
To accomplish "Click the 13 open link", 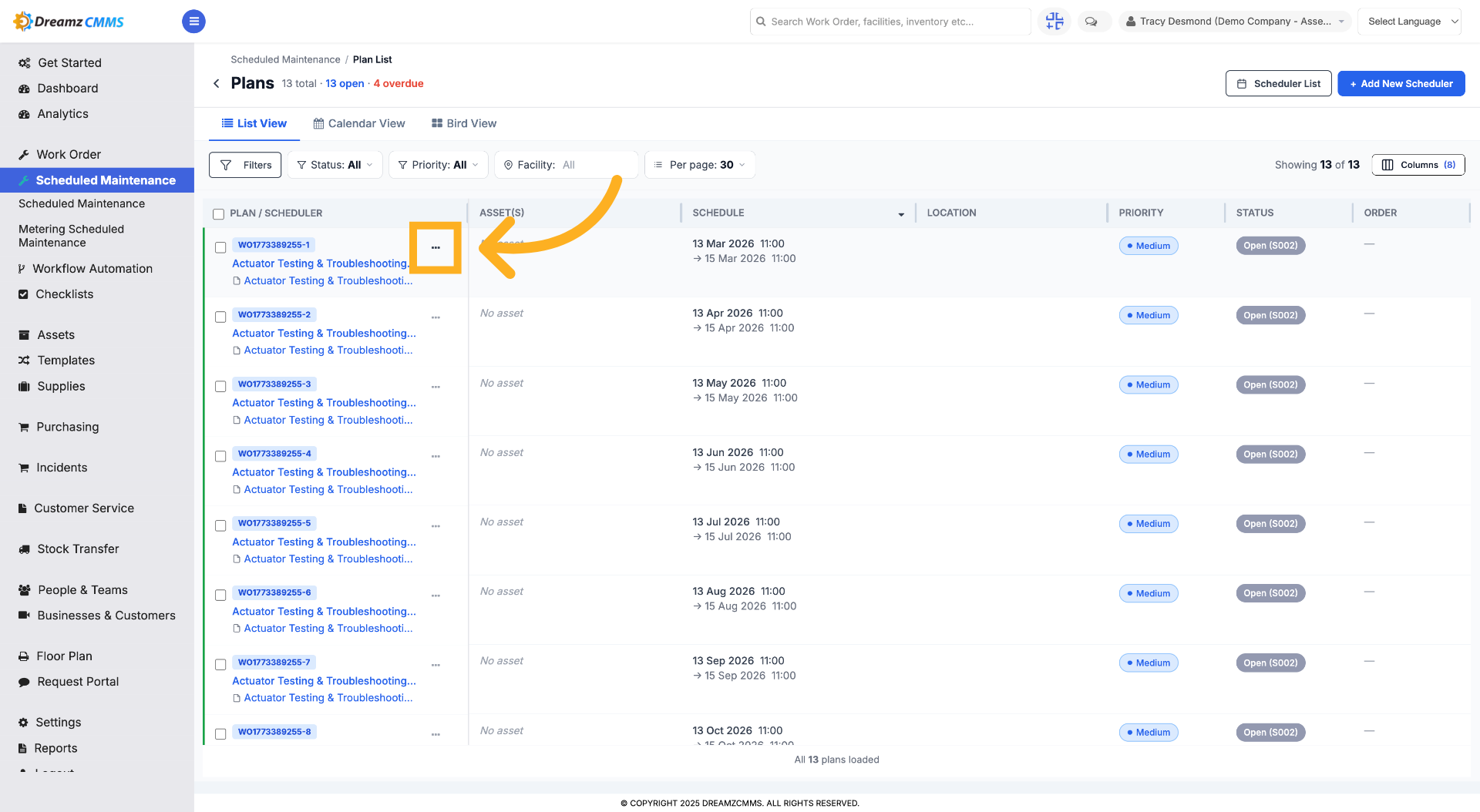I will [x=345, y=83].
